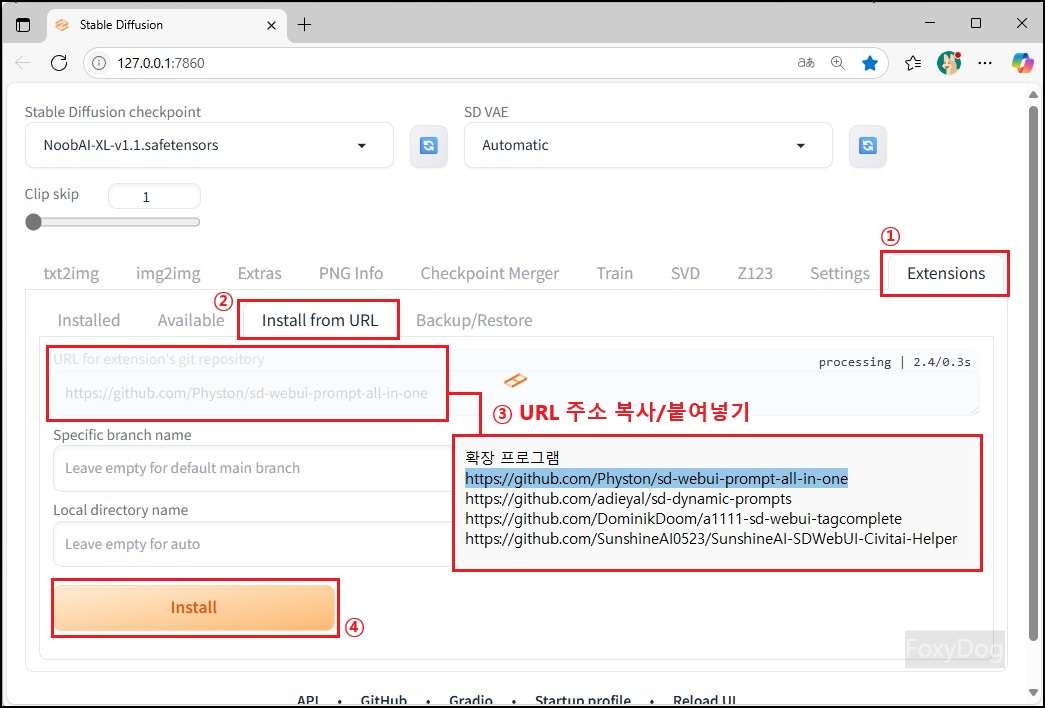
Task: Adjust the Clip skip slider
Action: (113, 222)
